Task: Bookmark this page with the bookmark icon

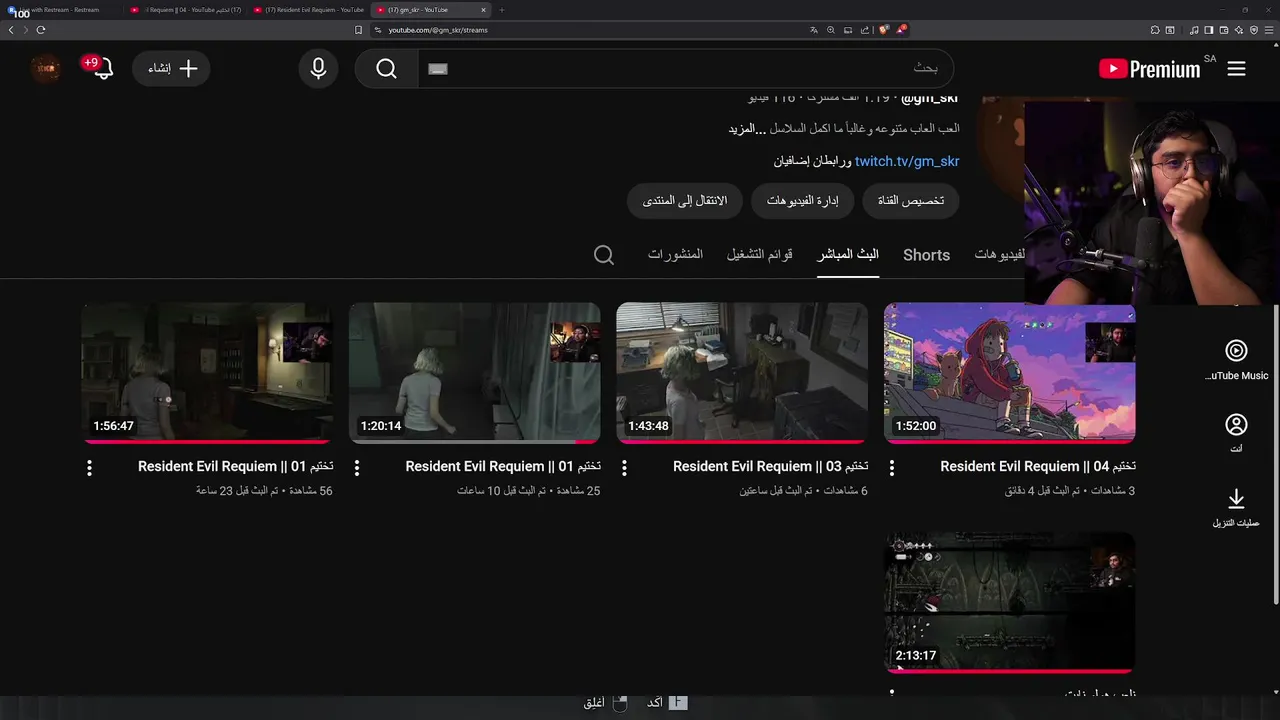Action: tap(358, 30)
